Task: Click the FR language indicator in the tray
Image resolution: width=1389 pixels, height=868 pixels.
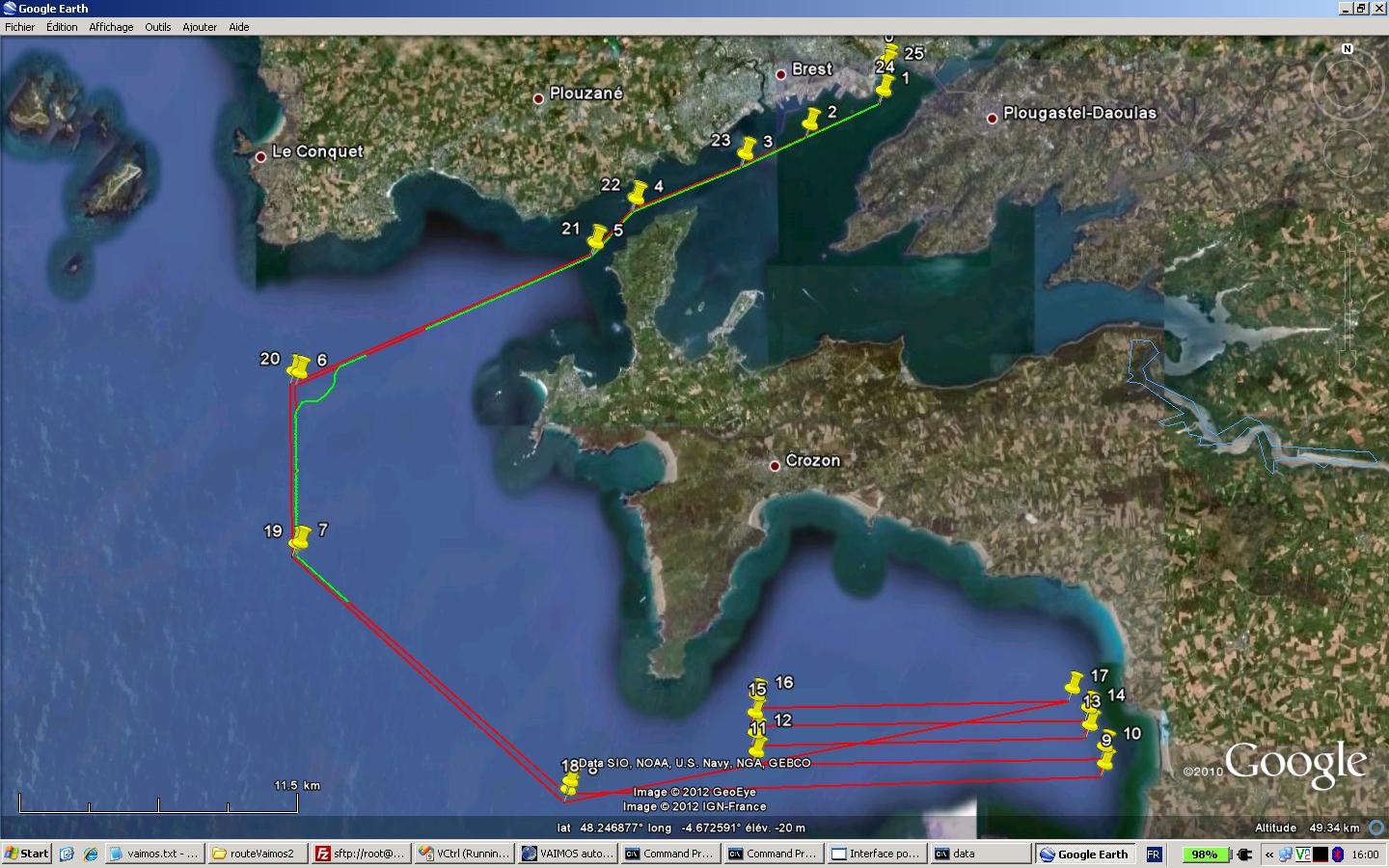Action: pos(1154,854)
